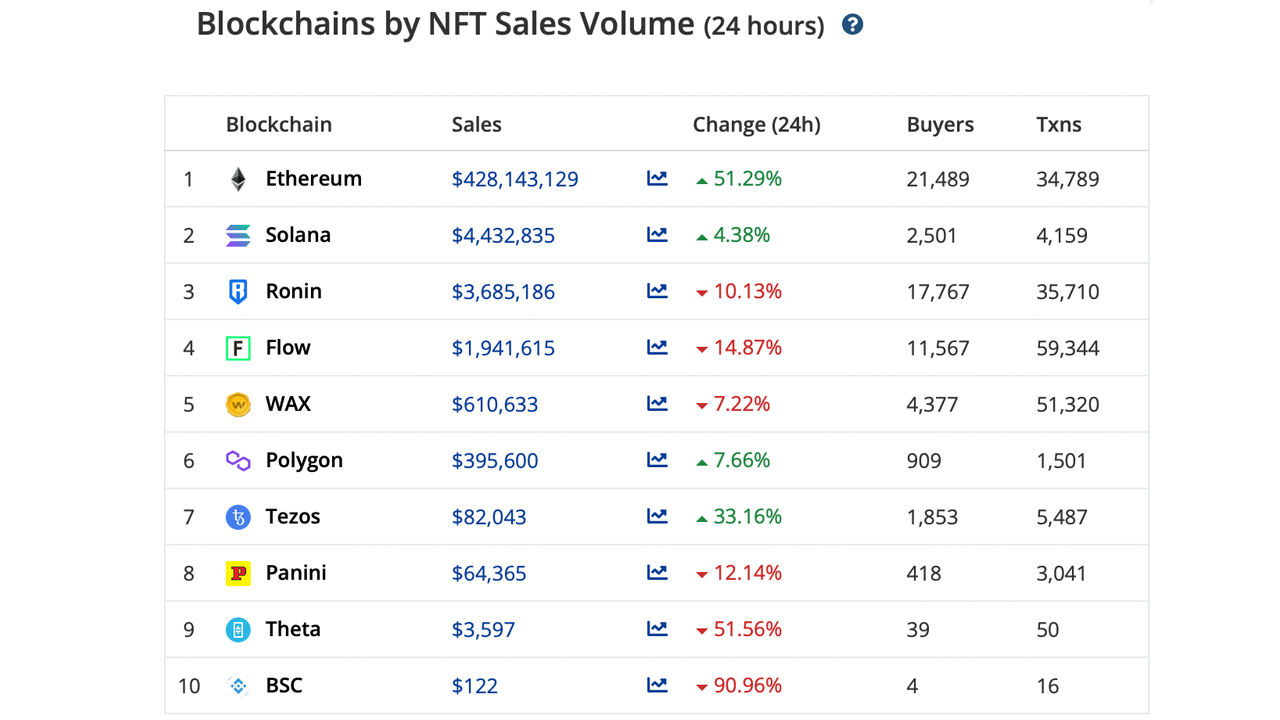Select the Change (24h) column header
This screenshot has width=1280, height=720.
(756, 124)
